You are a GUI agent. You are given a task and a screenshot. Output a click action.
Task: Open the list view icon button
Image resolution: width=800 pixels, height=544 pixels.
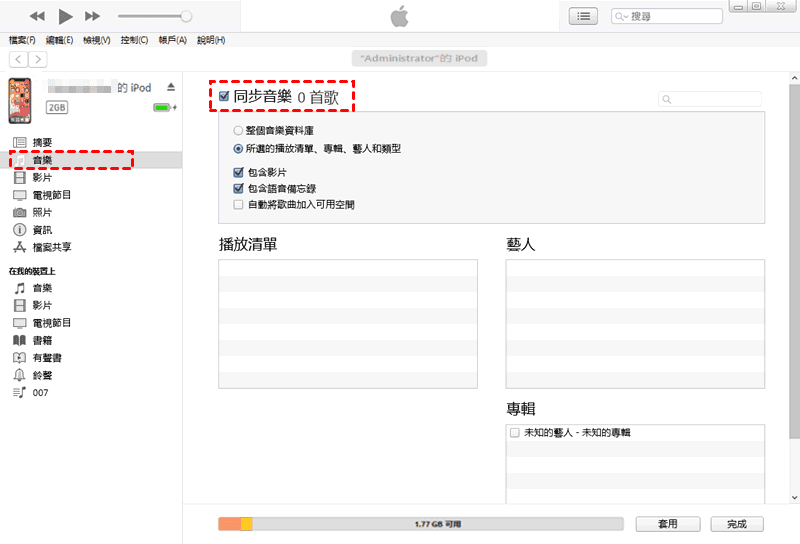(x=582, y=16)
